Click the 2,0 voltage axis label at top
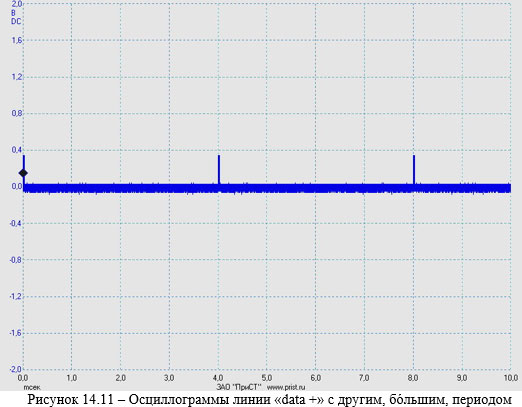This screenshot has height=407, width=522. click(x=17, y=4)
